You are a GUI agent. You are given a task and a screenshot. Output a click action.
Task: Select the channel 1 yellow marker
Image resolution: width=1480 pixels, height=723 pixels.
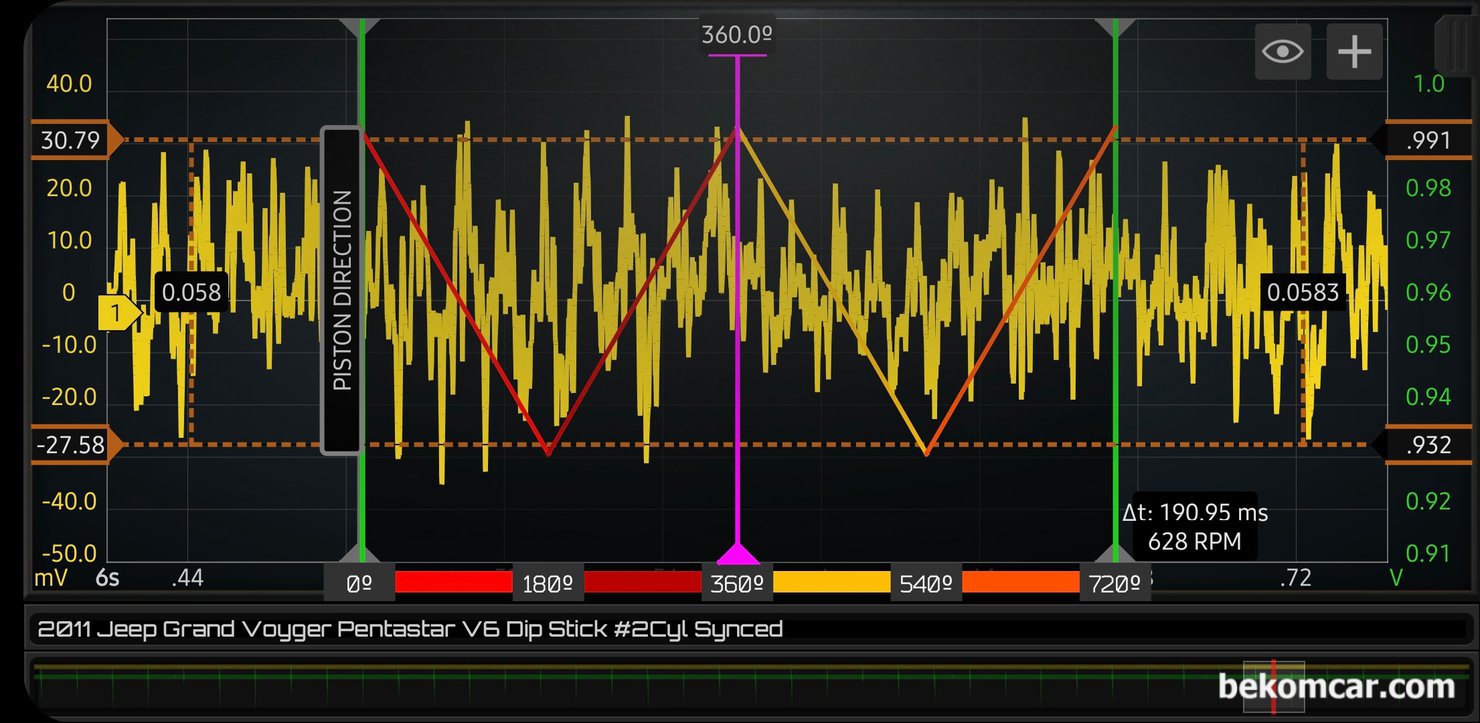(118, 314)
